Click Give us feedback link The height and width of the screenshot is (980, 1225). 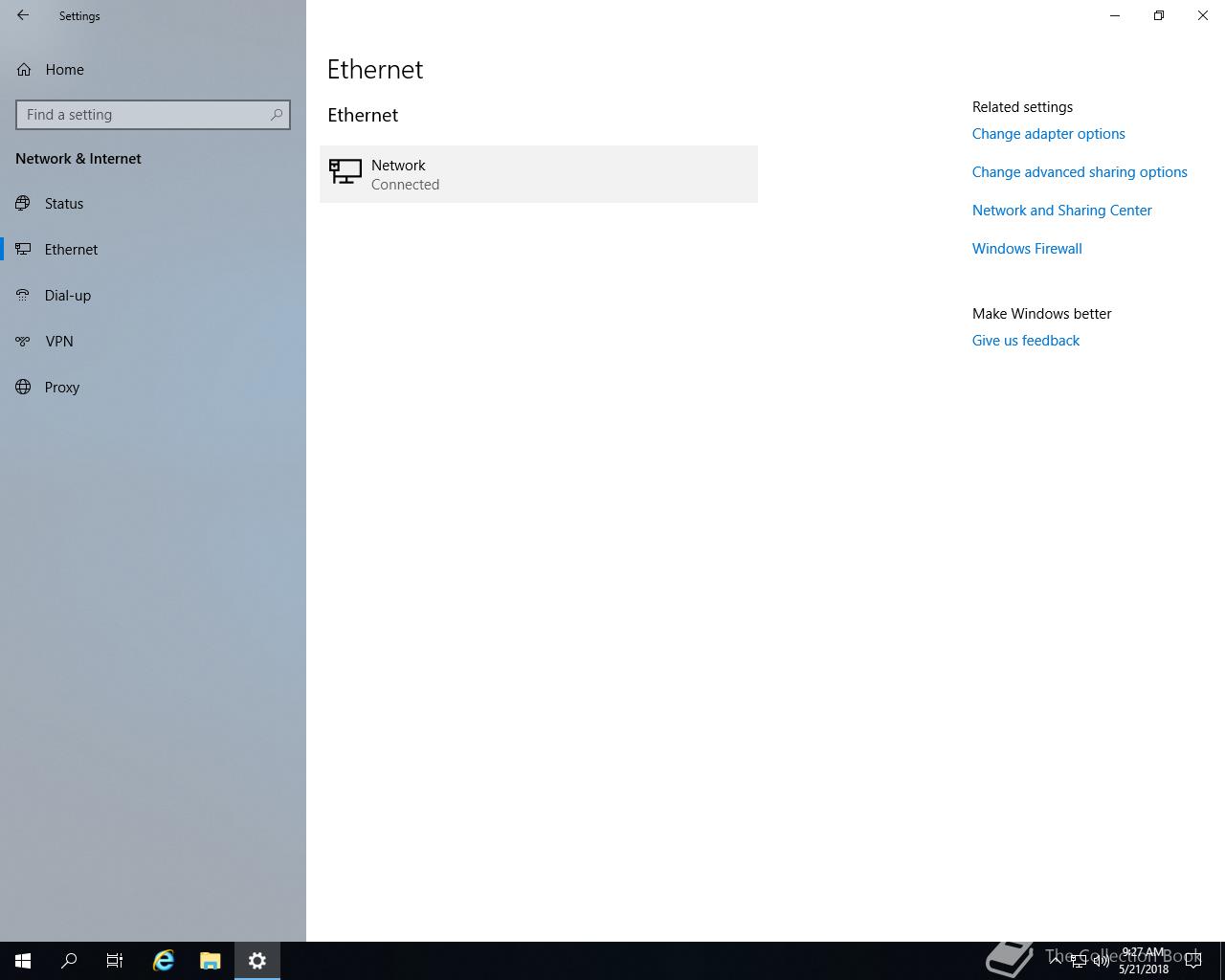coord(1026,341)
